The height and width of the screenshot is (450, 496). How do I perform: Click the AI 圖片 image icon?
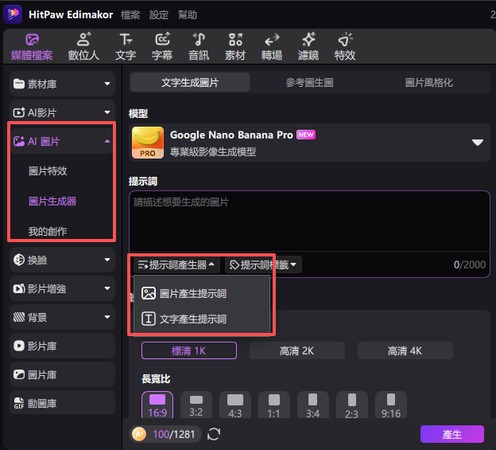pyautogui.click(x=19, y=141)
